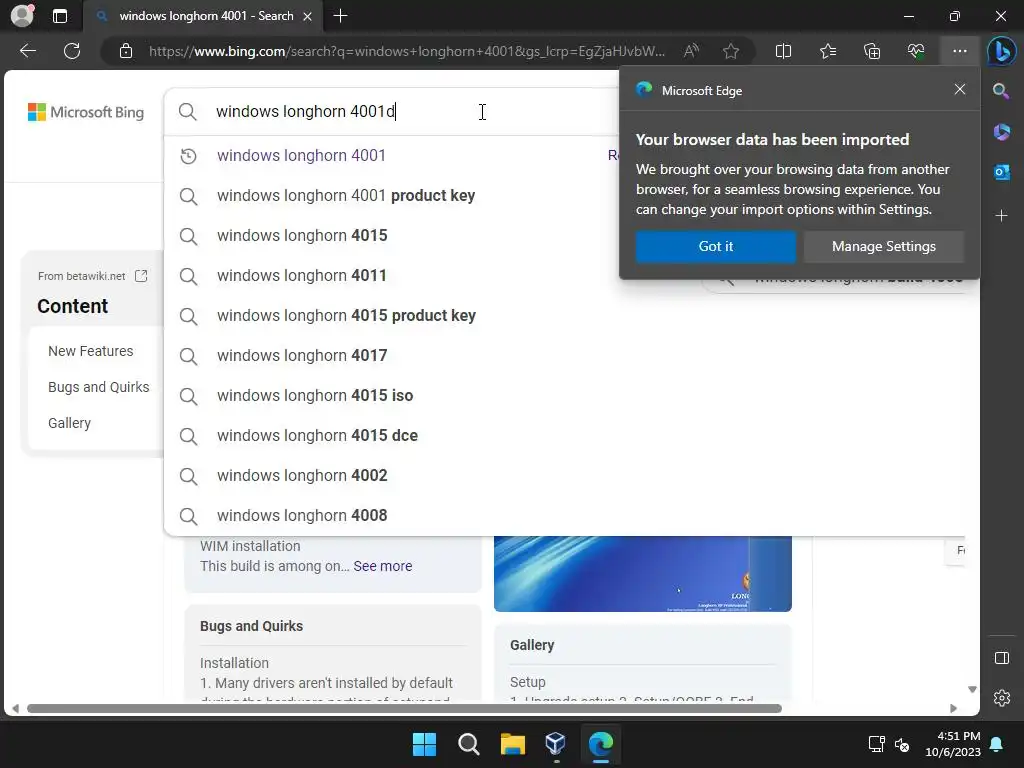
Task: Click scroll right arrow on horizontal scrollbar
Action: point(953,709)
